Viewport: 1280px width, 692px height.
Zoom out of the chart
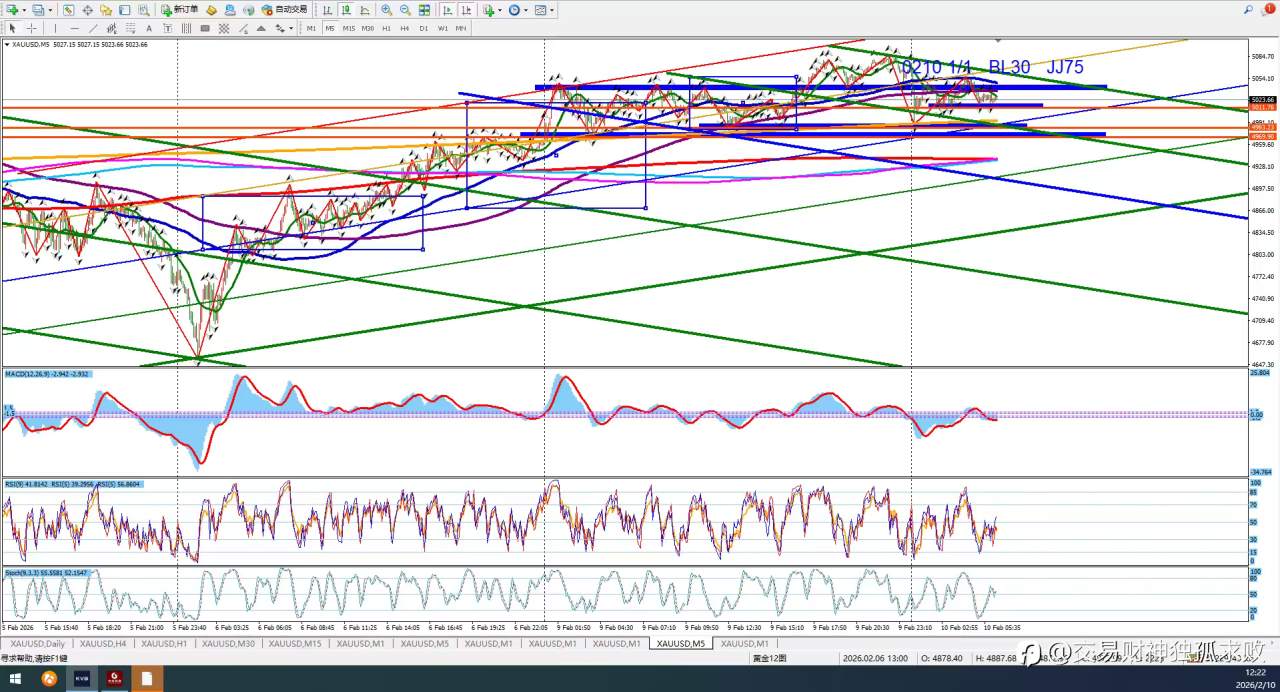pyautogui.click(x=405, y=10)
